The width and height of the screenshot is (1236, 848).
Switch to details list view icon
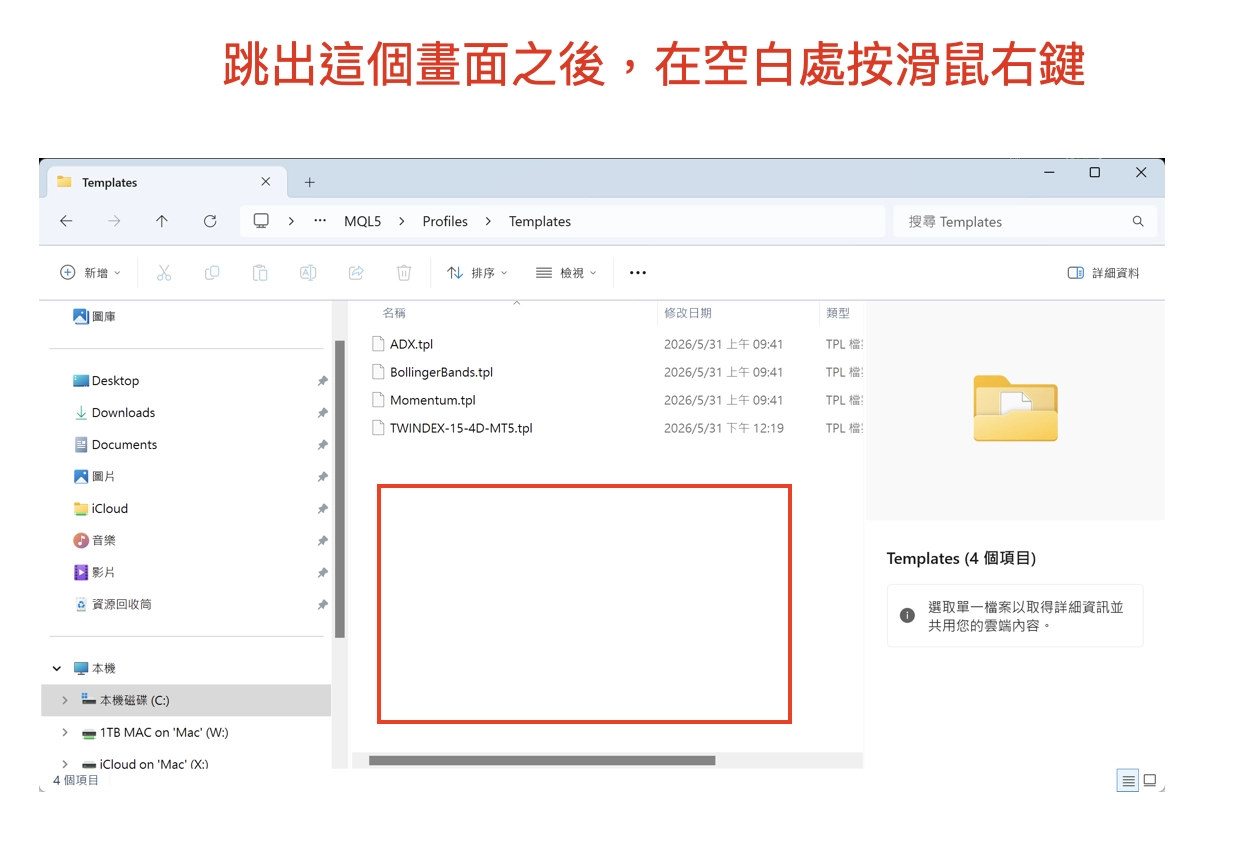[1128, 780]
